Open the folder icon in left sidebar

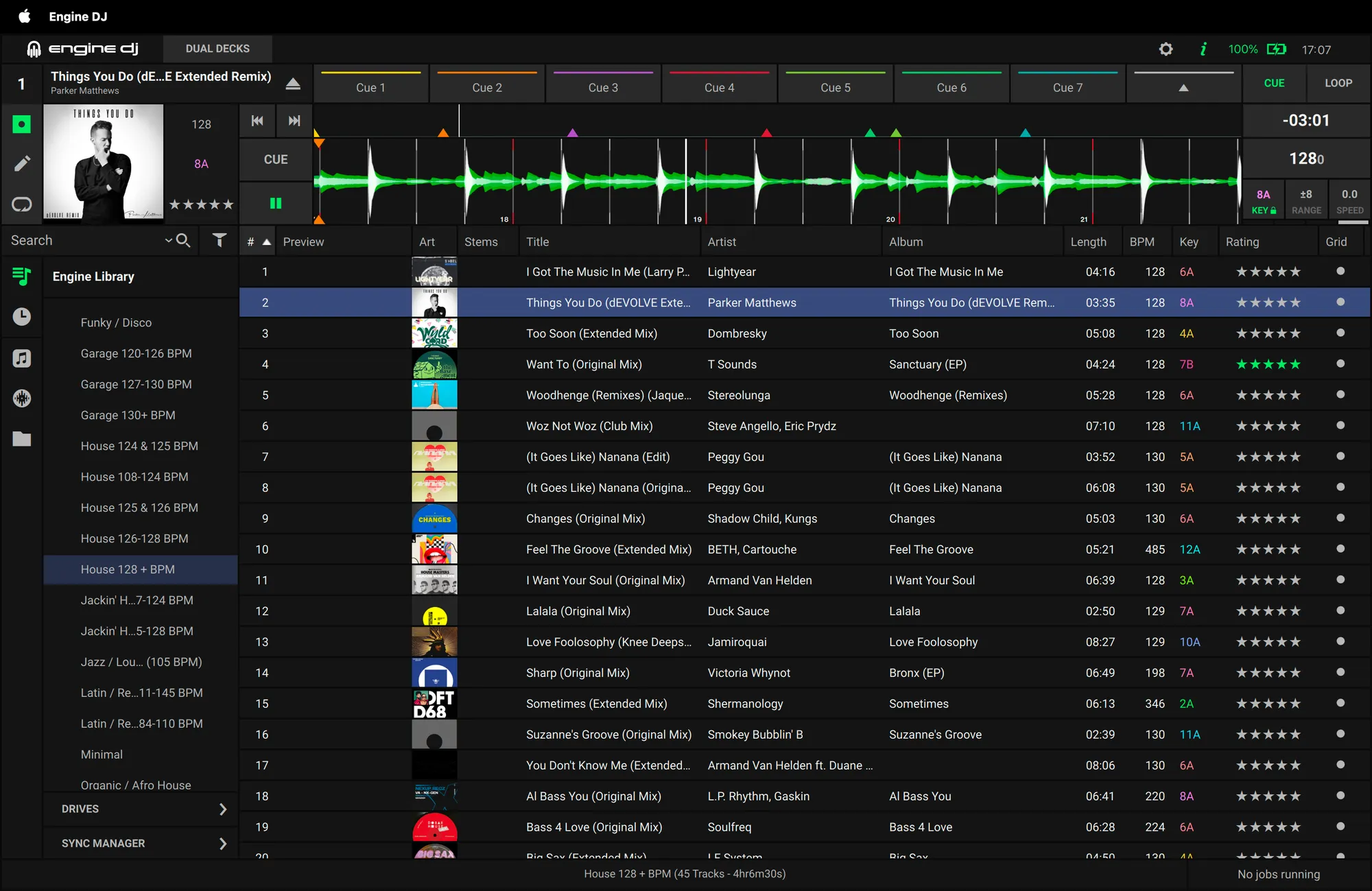22,439
